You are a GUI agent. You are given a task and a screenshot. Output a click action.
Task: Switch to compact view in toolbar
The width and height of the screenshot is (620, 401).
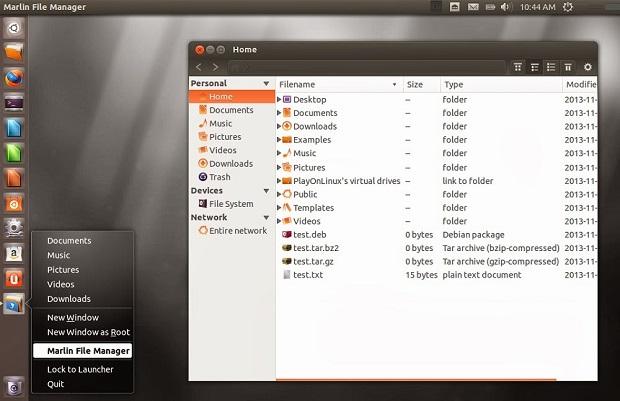(x=551, y=67)
